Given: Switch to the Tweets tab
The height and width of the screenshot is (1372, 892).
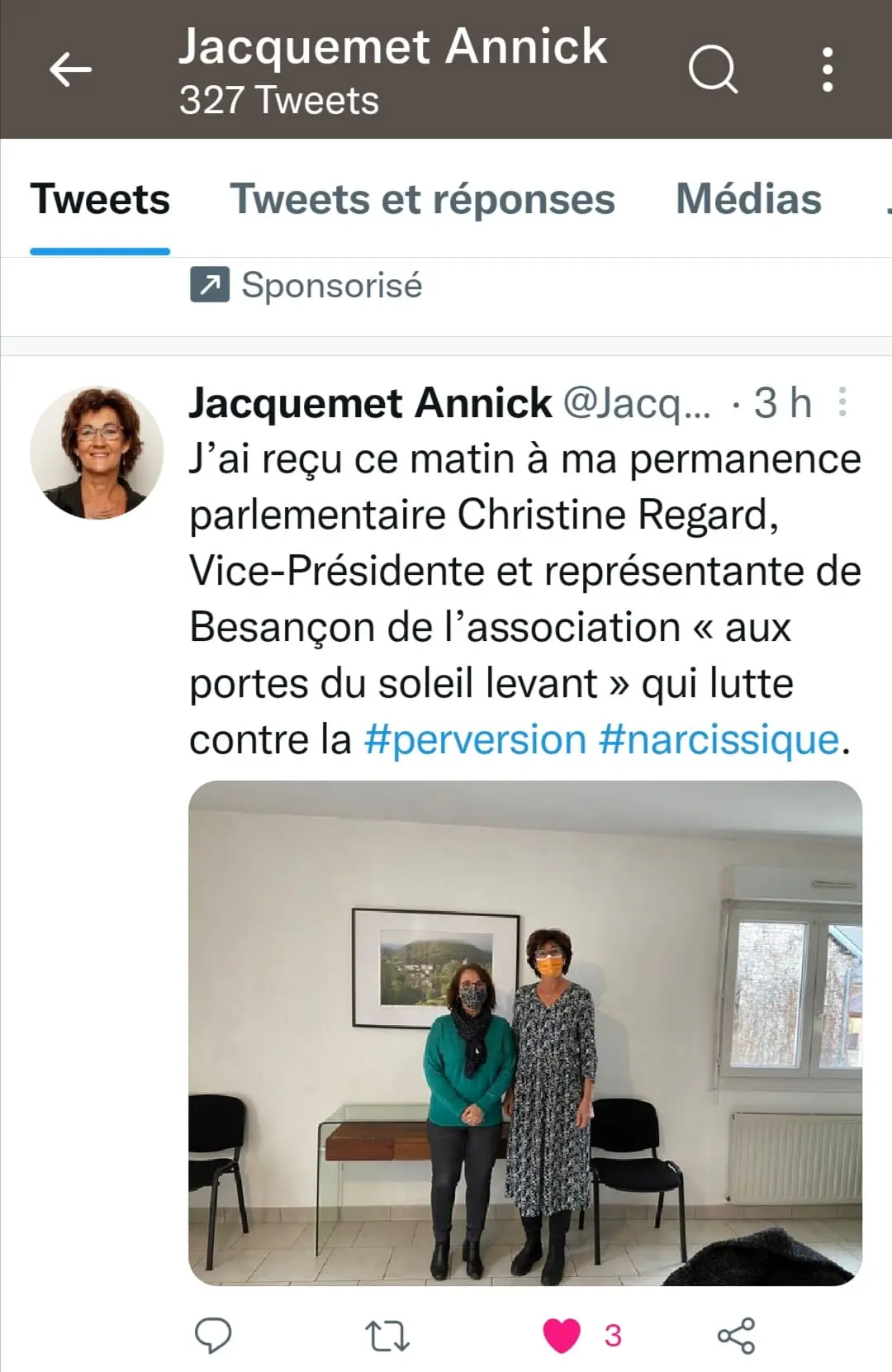Looking at the screenshot, I should (x=100, y=199).
